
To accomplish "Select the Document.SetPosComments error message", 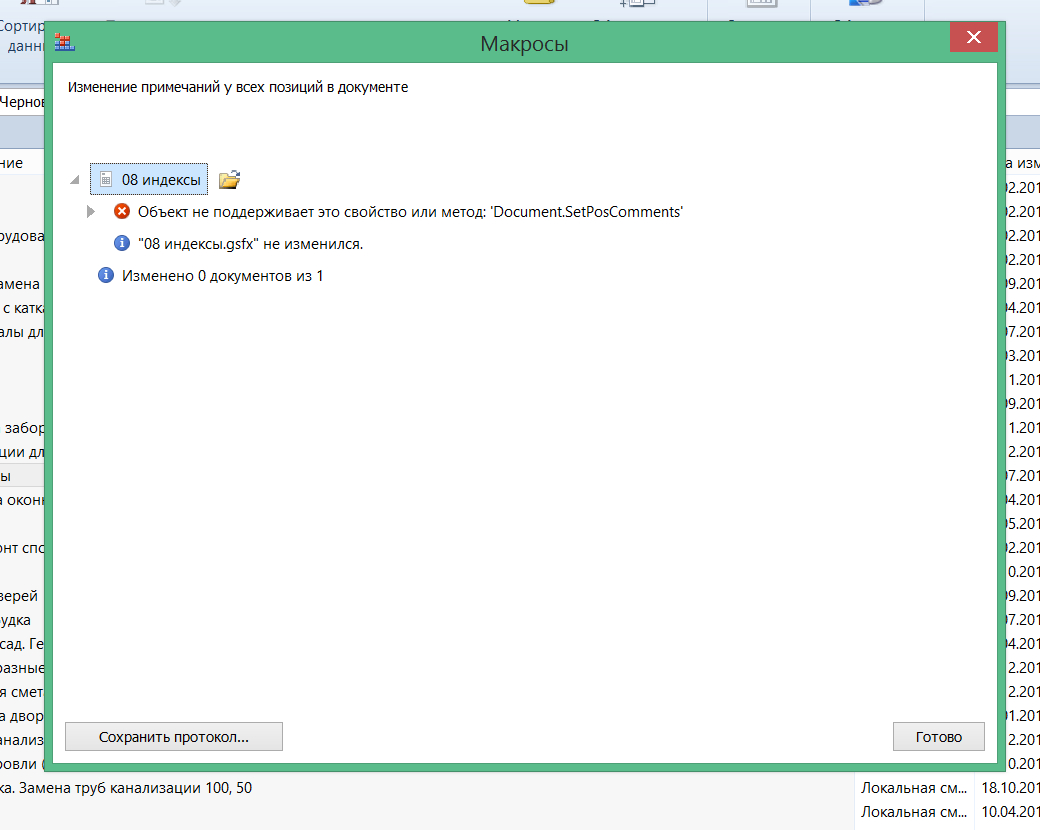I will click(x=411, y=212).
